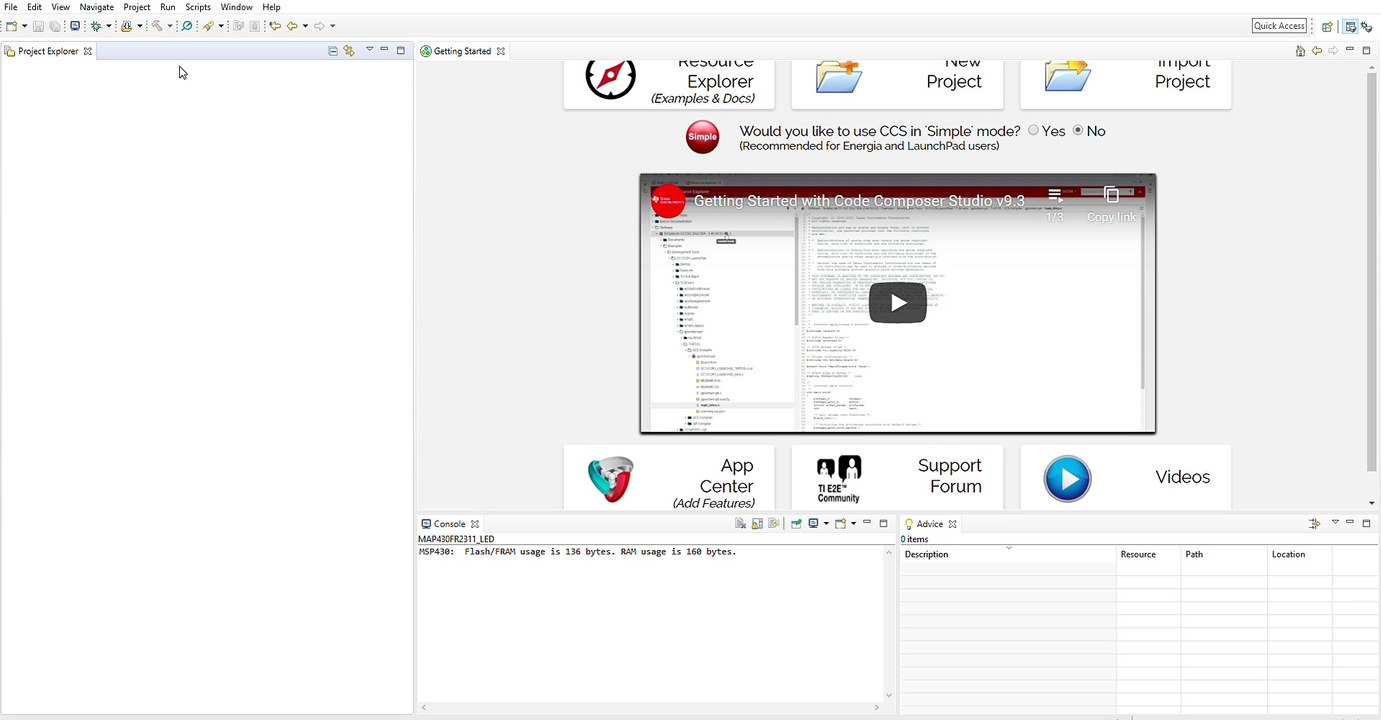Open the Scripts menu

(198, 7)
